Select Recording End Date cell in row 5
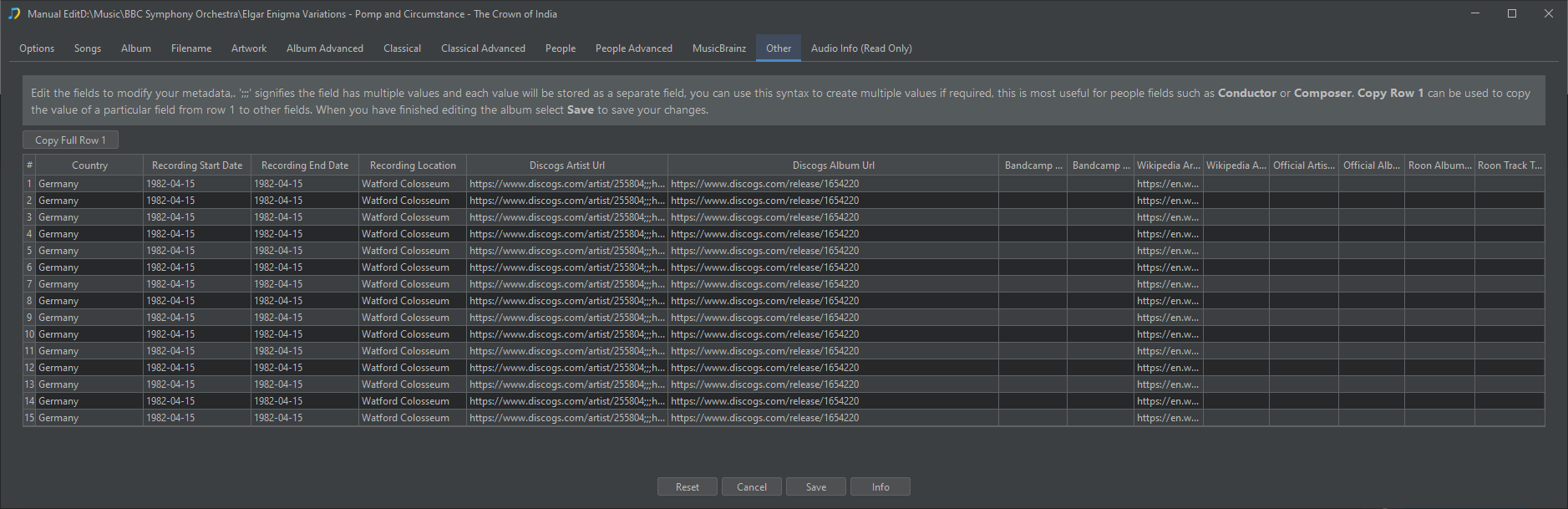1568x509 pixels. point(305,251)
